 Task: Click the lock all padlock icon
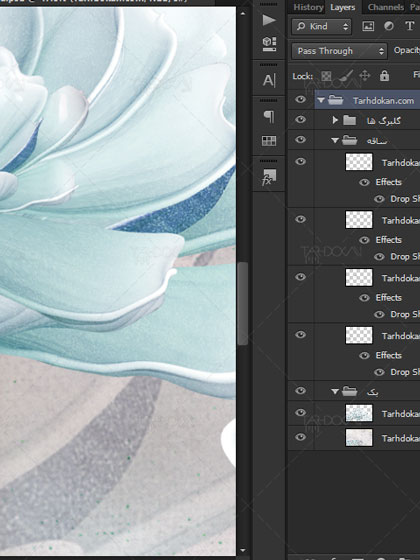384,76
